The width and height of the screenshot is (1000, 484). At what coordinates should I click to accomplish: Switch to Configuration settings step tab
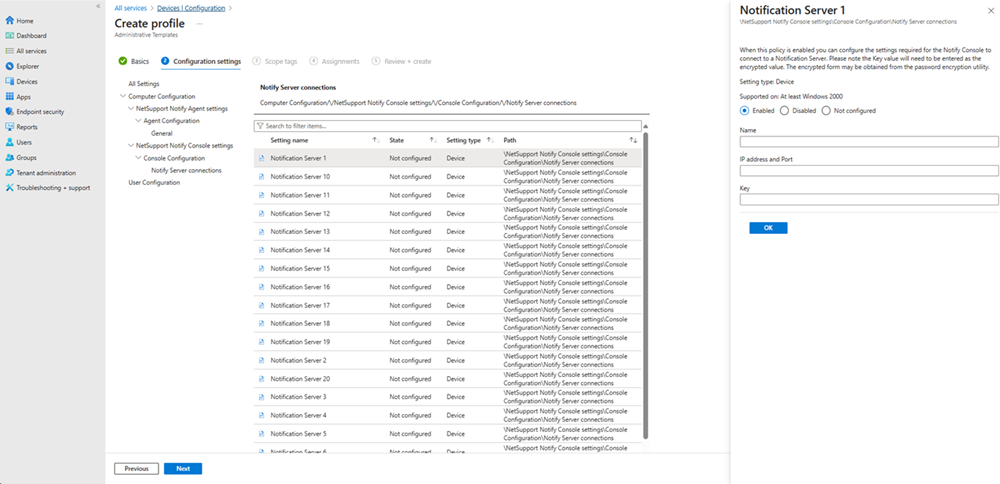click(x=201, y=61)
